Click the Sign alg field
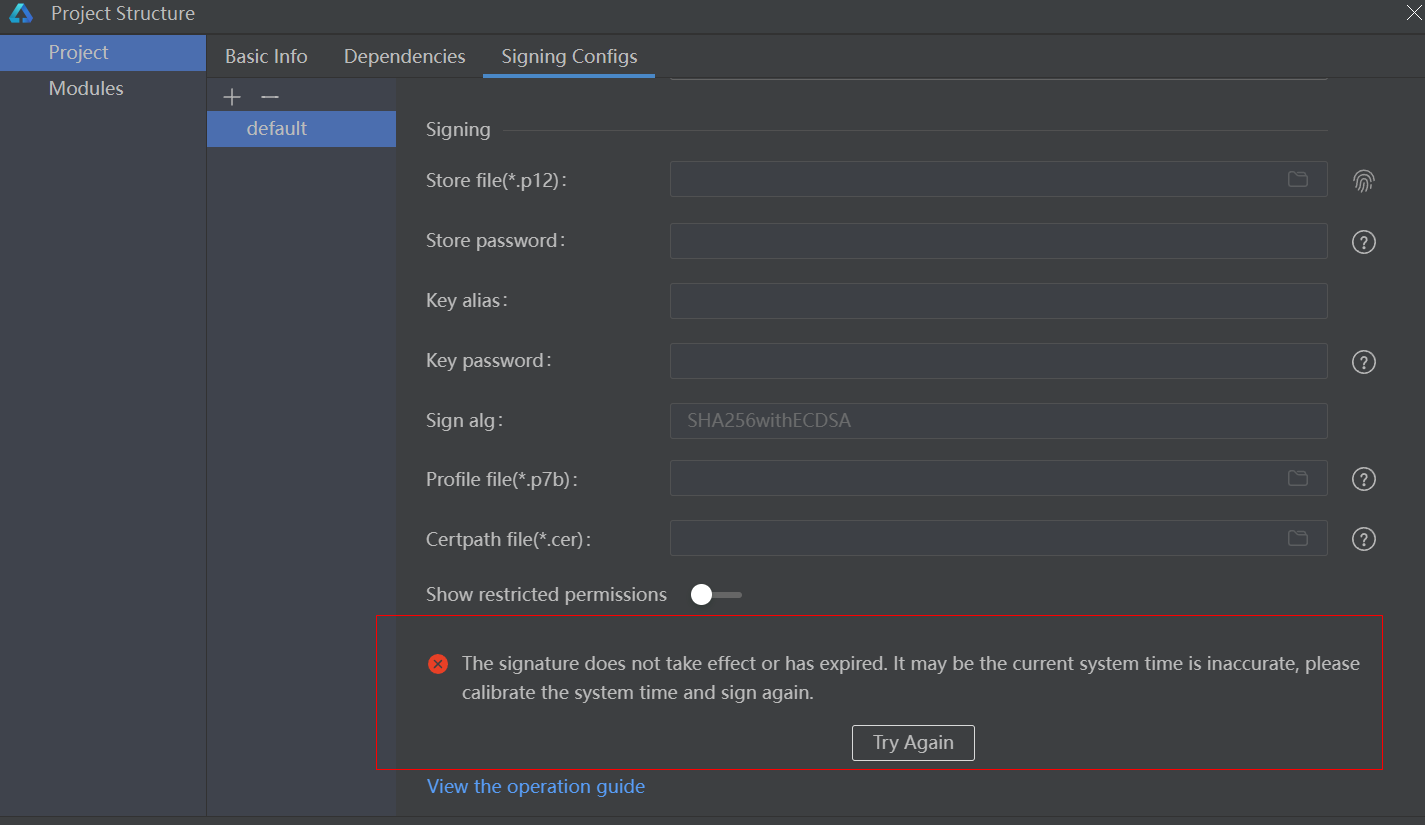This screenshot has width=1425, height=825. (x=998, y=421)
